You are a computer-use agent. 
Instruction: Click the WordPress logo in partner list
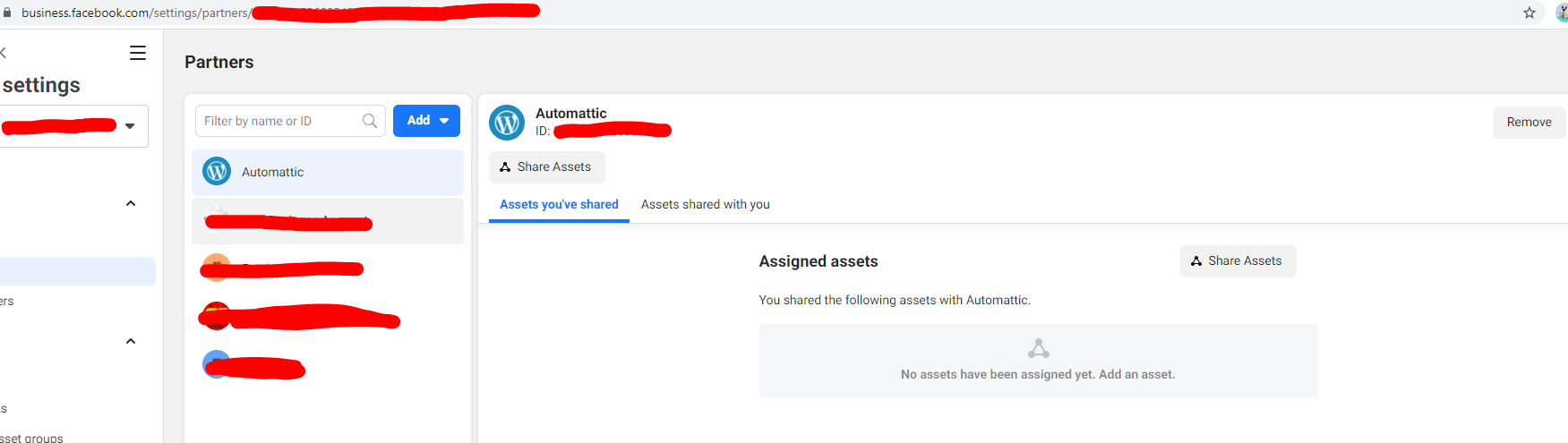pos(217,171)
